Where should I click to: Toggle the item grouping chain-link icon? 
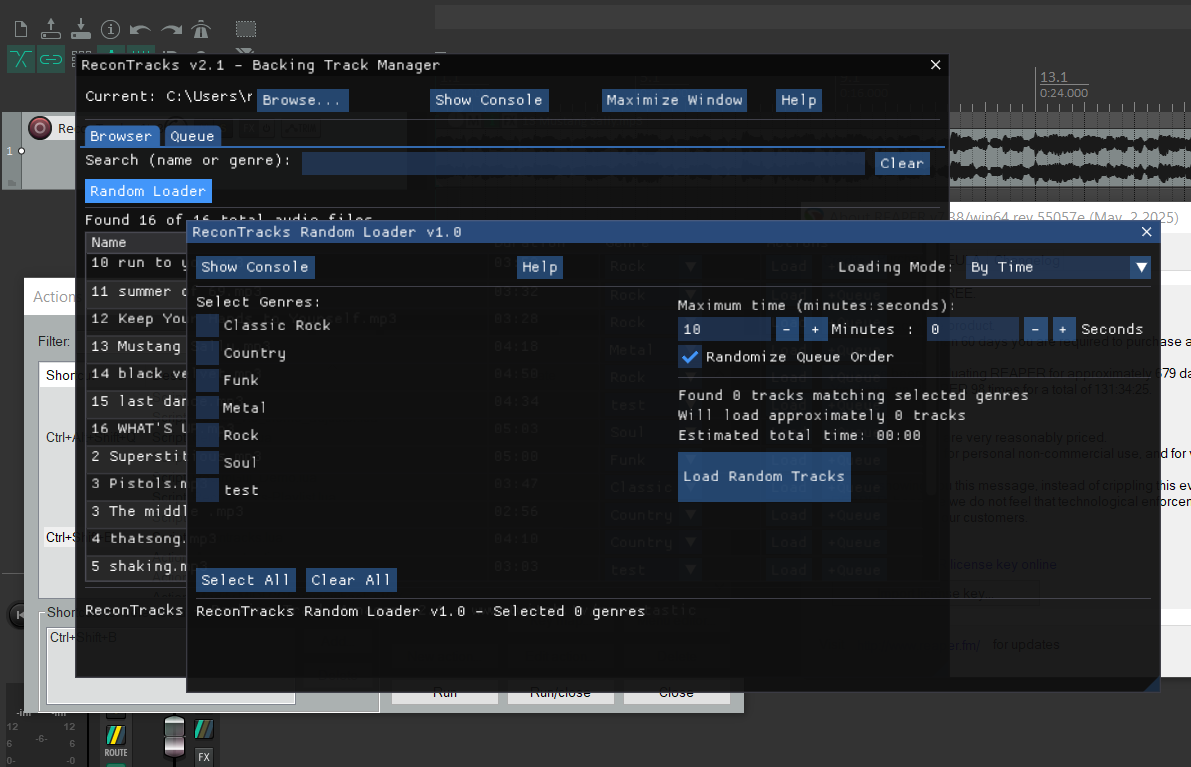51,58
